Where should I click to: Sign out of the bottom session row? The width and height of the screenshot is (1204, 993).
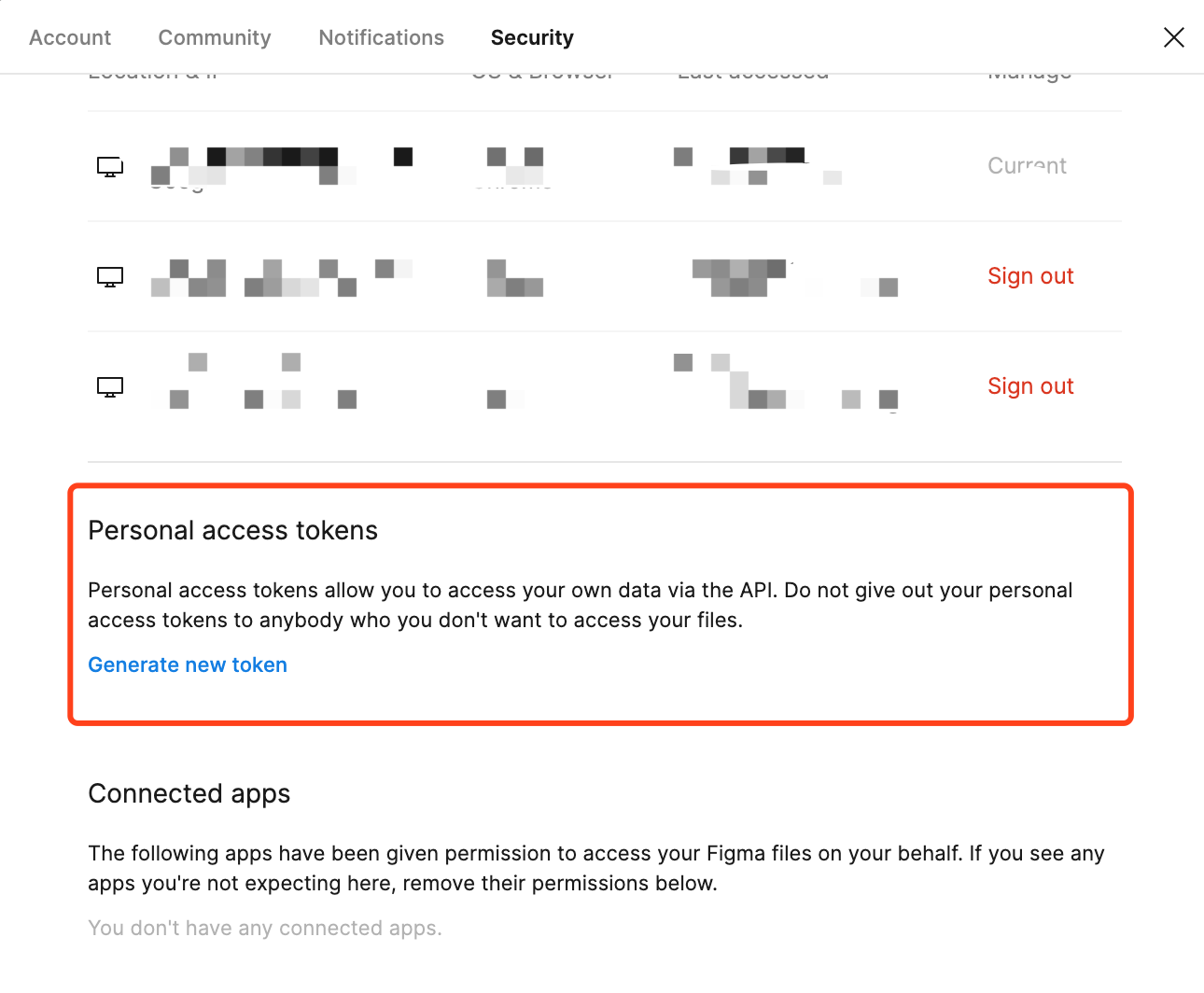pos(1030,386)
